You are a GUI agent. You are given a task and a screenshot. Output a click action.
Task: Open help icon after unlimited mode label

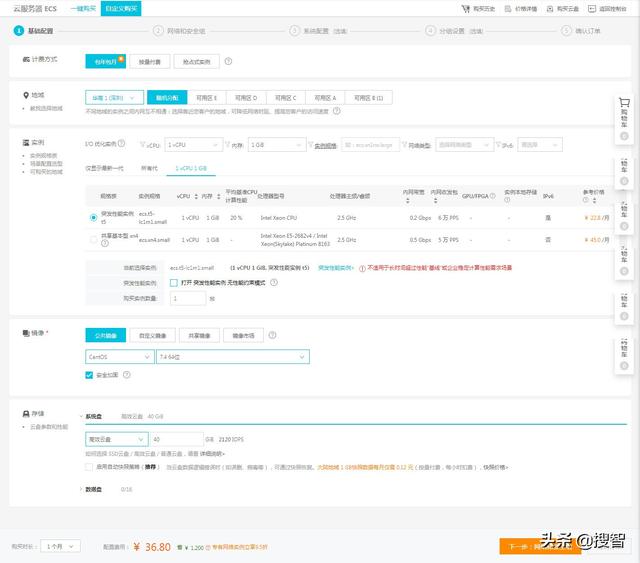tap(274, 282)
